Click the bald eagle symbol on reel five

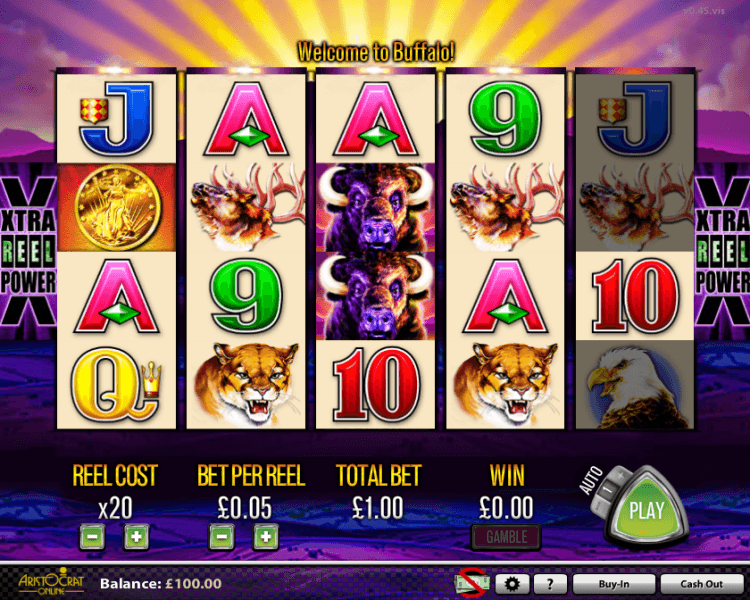635,385
